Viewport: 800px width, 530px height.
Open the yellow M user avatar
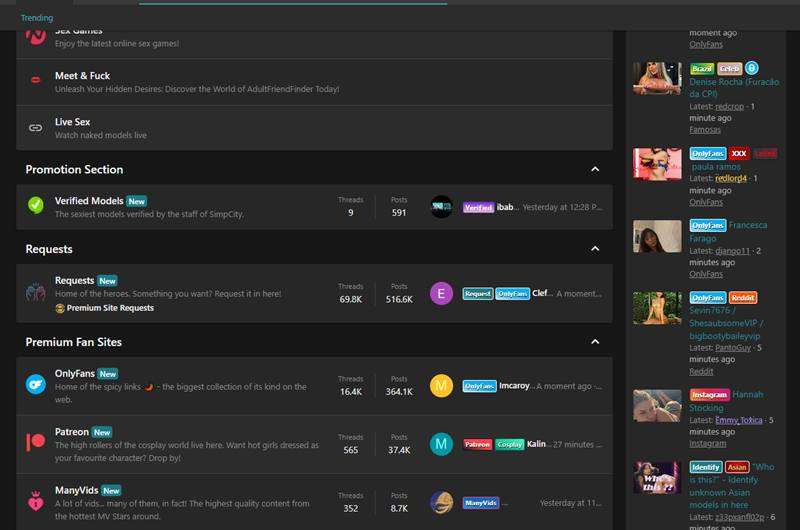coord(441,386)
